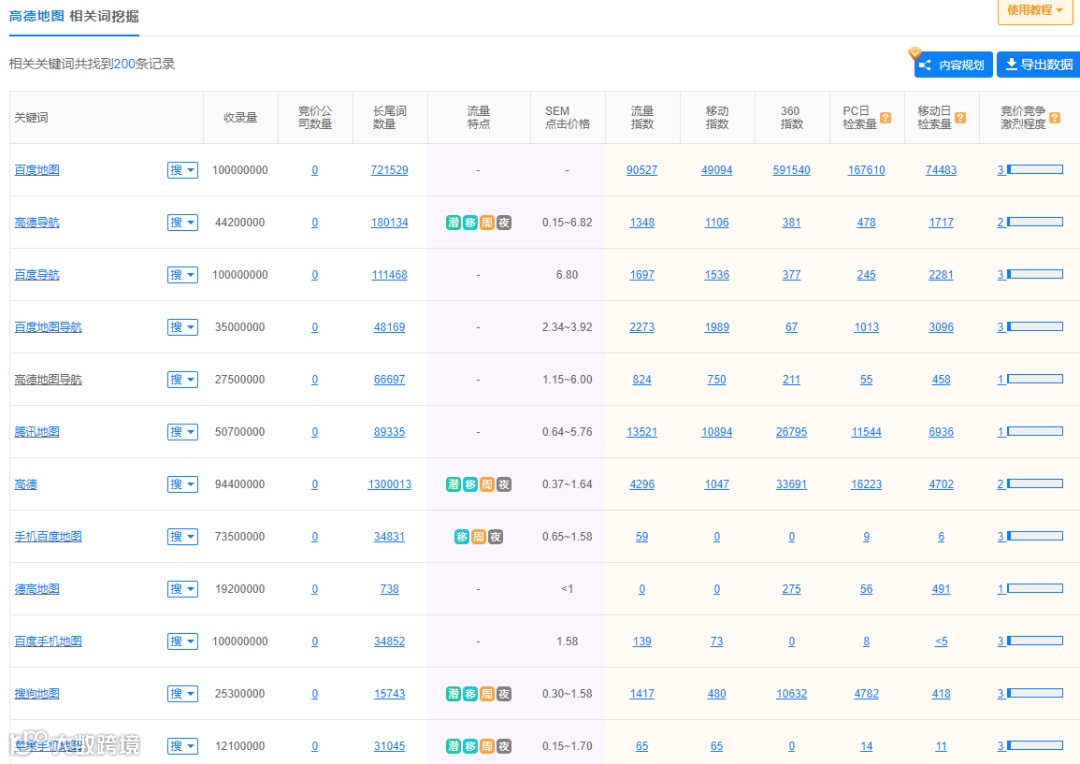This screenshot has height=764, width=1080.
Task: Open 搜 dropdown for 百度手机地图
Action: coord(183,641)
